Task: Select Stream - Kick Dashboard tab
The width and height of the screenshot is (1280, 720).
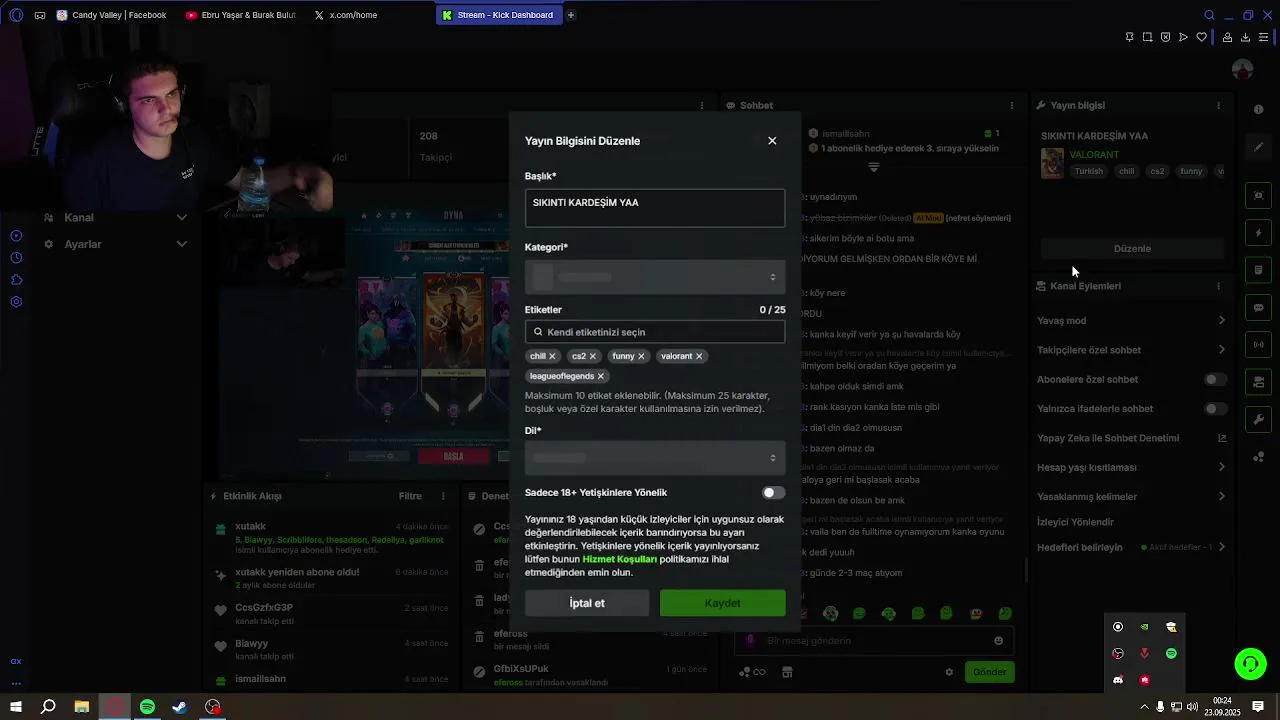Action: tap(498, 15)
